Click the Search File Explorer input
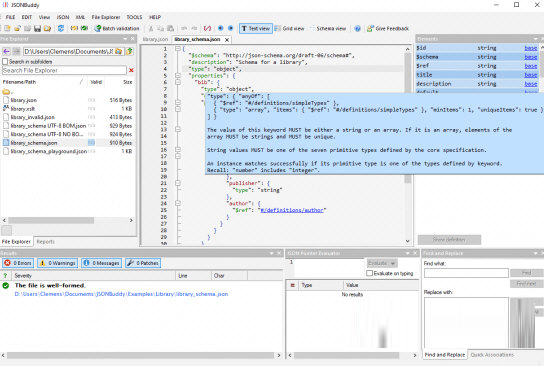This screenshot has height=366, width=544. coord(64,70)
